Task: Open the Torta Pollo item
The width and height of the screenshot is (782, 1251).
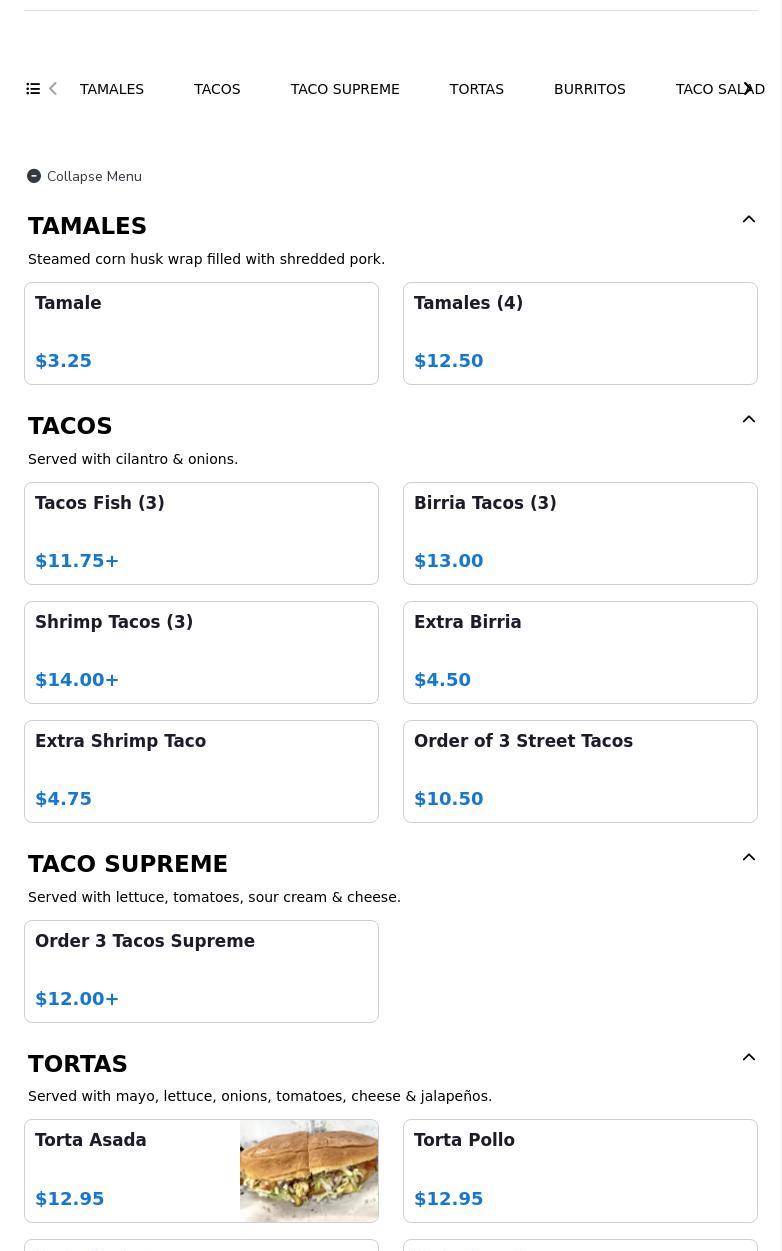Action: pos(580,1171)
